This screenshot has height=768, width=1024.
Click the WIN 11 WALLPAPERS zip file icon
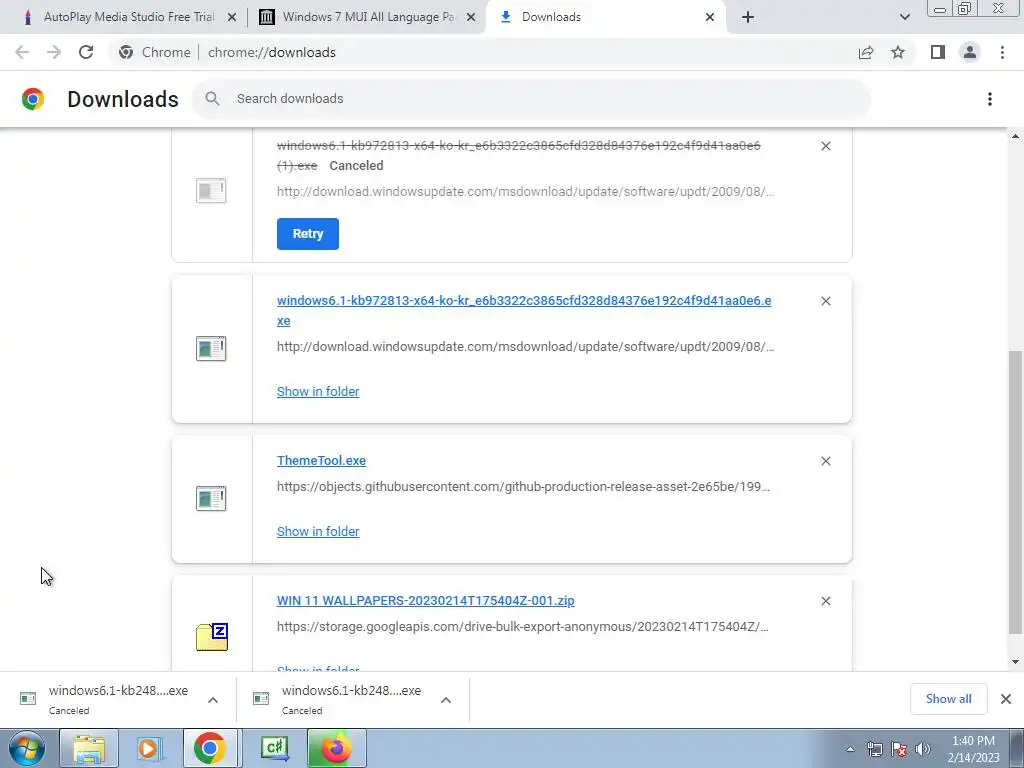click(x=212, y=637)
